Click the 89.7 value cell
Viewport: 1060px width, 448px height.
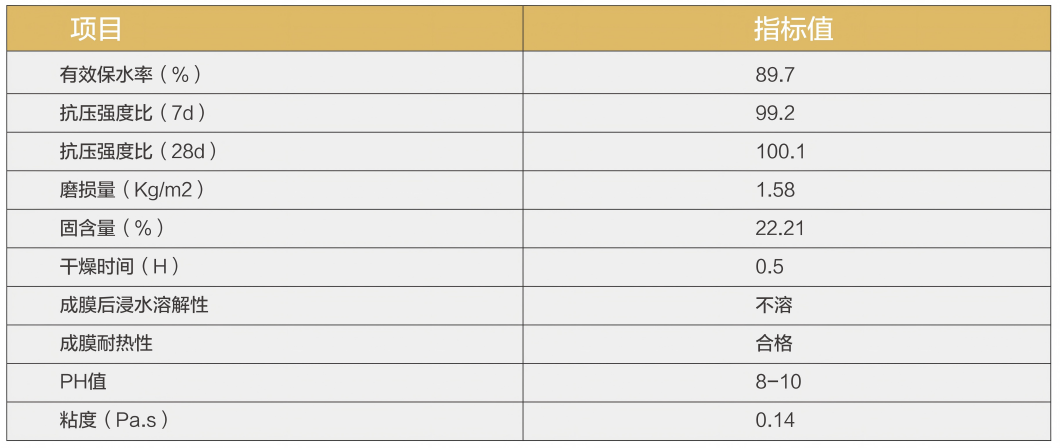pos(775,74)
